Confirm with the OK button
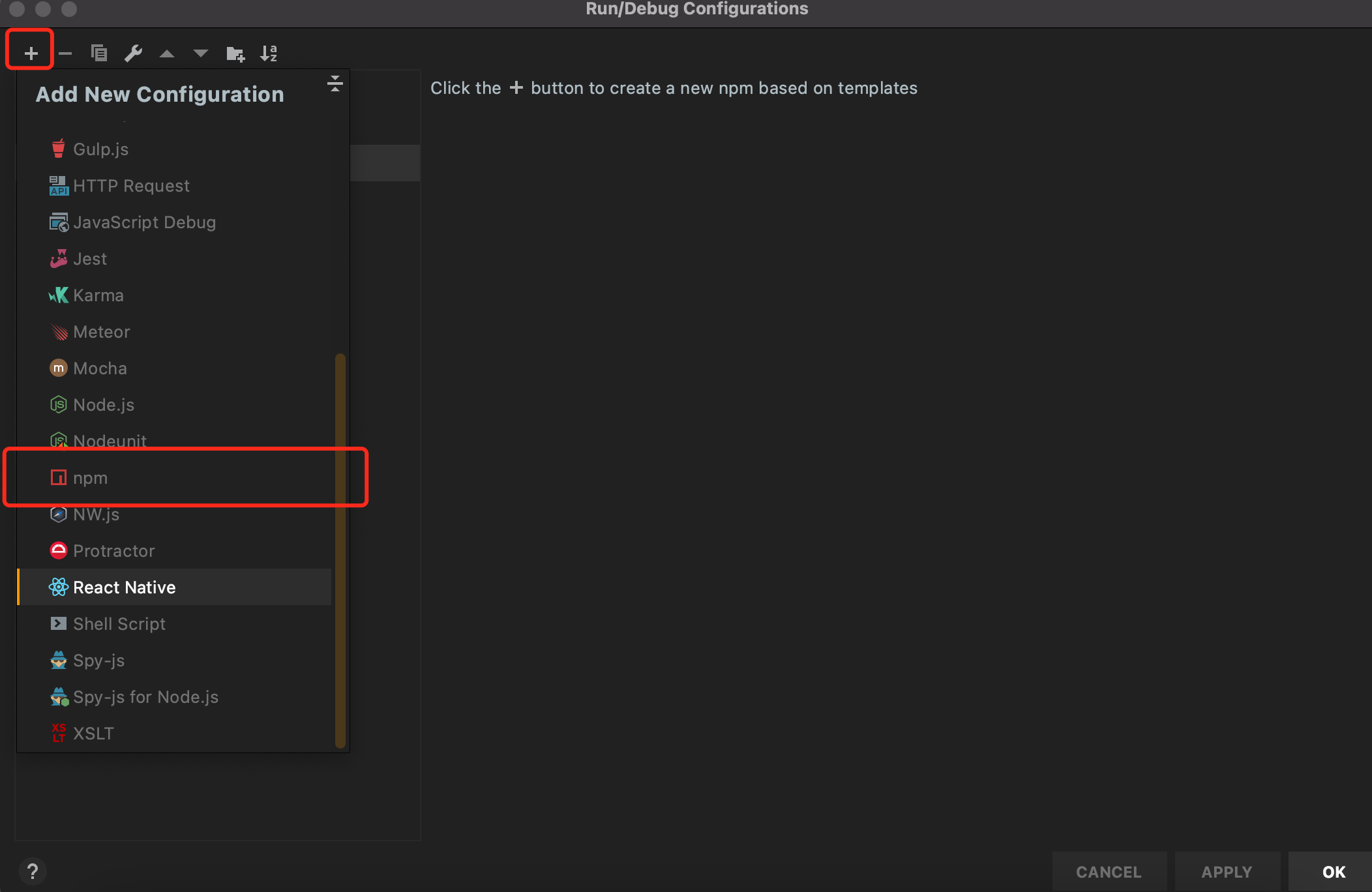1372x892 pixels. pos(1333,871)
